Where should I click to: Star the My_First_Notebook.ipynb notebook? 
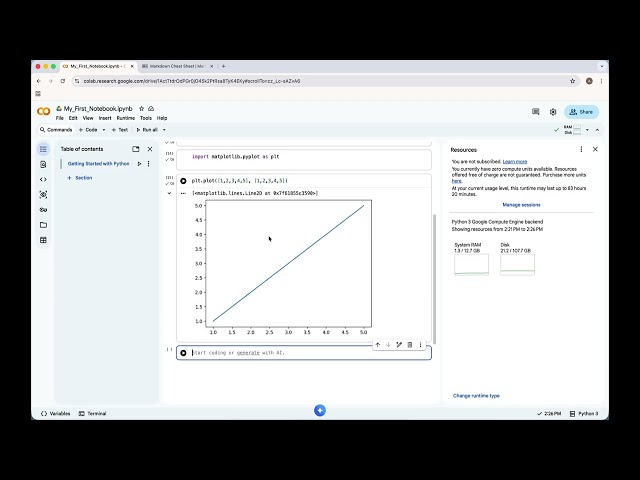[x=142, y=109]
